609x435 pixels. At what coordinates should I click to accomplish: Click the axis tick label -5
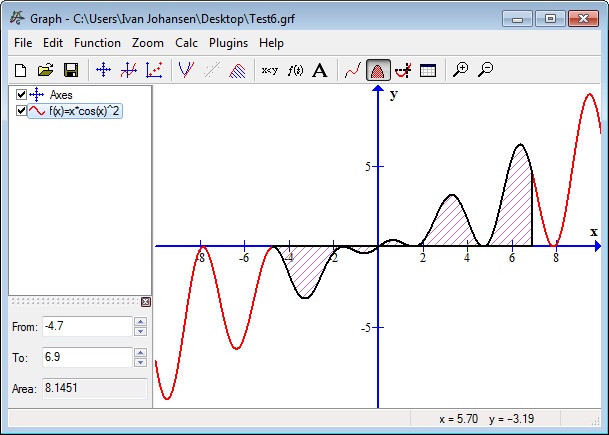coord(366,328)
